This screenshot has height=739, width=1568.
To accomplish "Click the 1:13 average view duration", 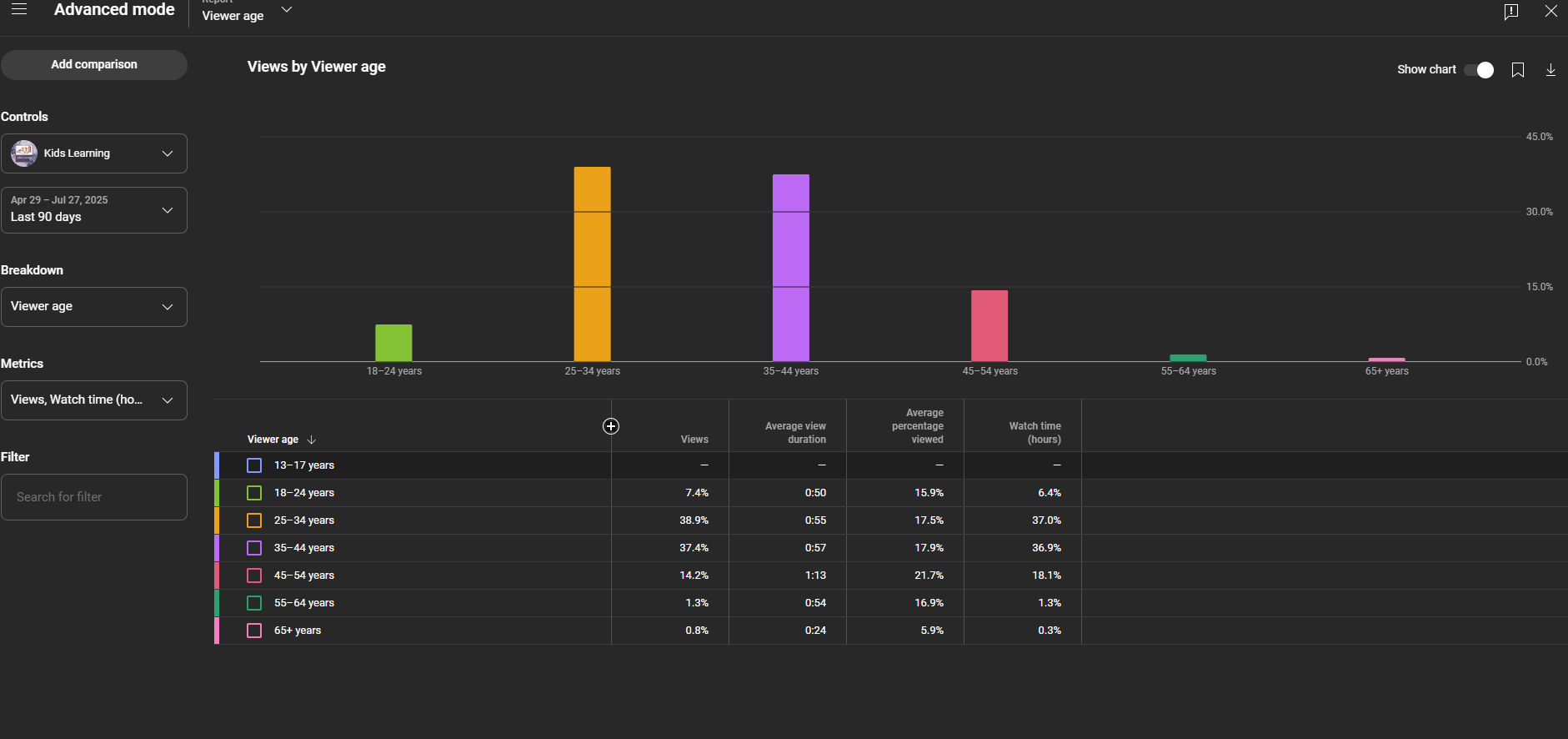I will [x=815, y=576].
